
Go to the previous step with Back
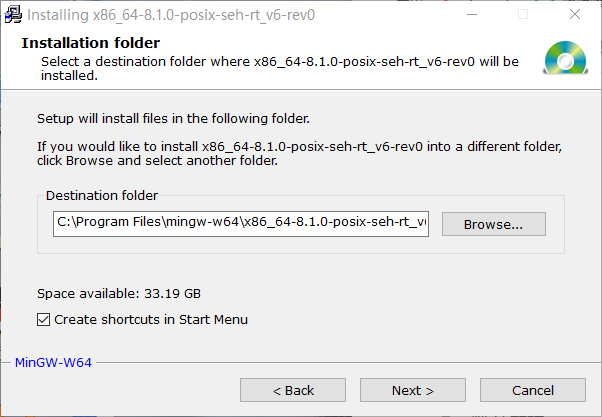coord(293,390)
